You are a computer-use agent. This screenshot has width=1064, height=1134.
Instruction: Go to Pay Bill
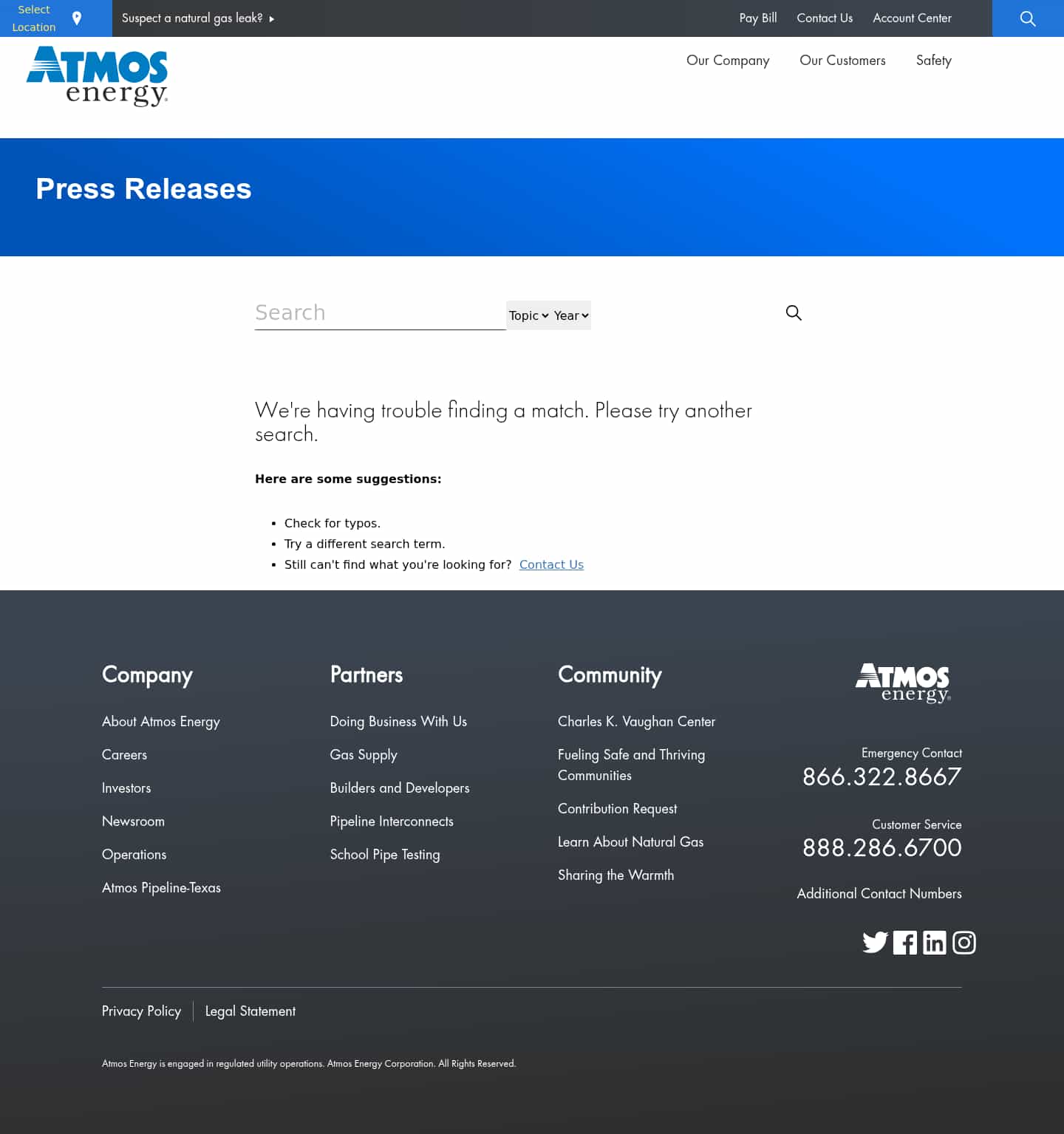[x=758, y=18]
